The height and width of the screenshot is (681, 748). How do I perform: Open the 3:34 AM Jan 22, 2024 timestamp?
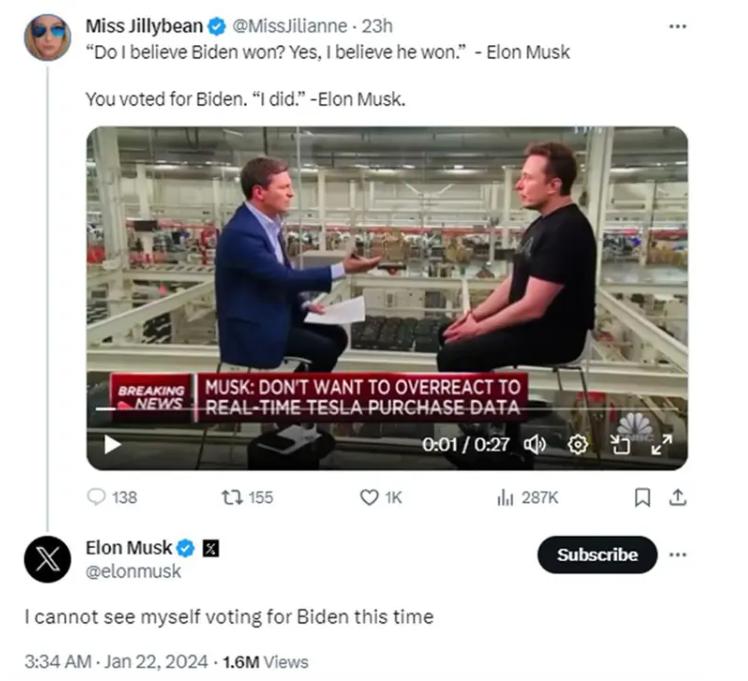pos(117,661)
